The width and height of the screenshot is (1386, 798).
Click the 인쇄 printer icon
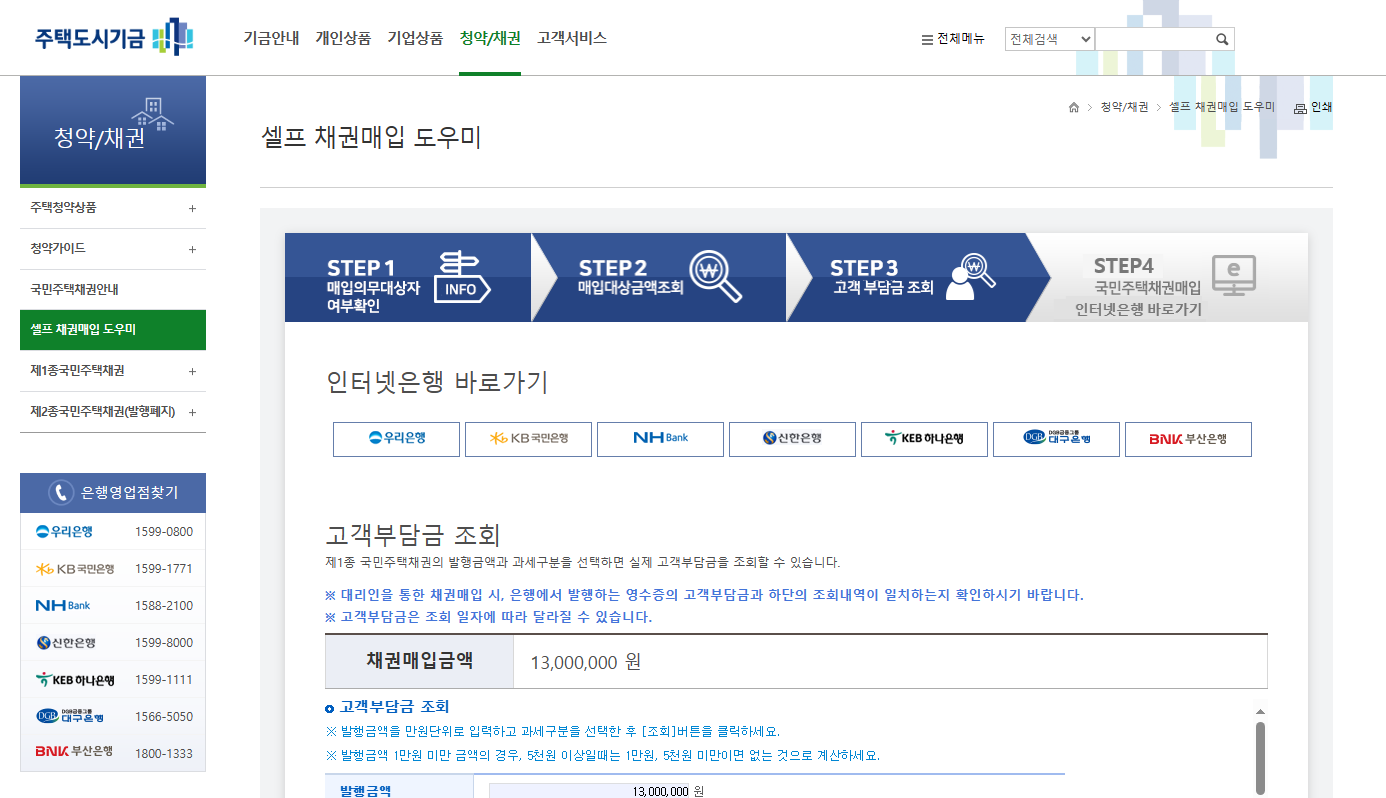click(x=1298, y=106)
